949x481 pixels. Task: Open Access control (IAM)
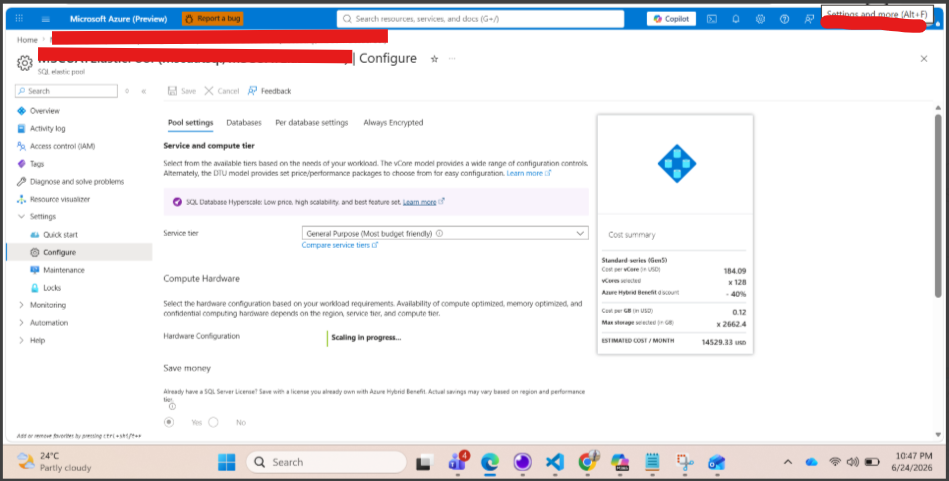point(62,146)
